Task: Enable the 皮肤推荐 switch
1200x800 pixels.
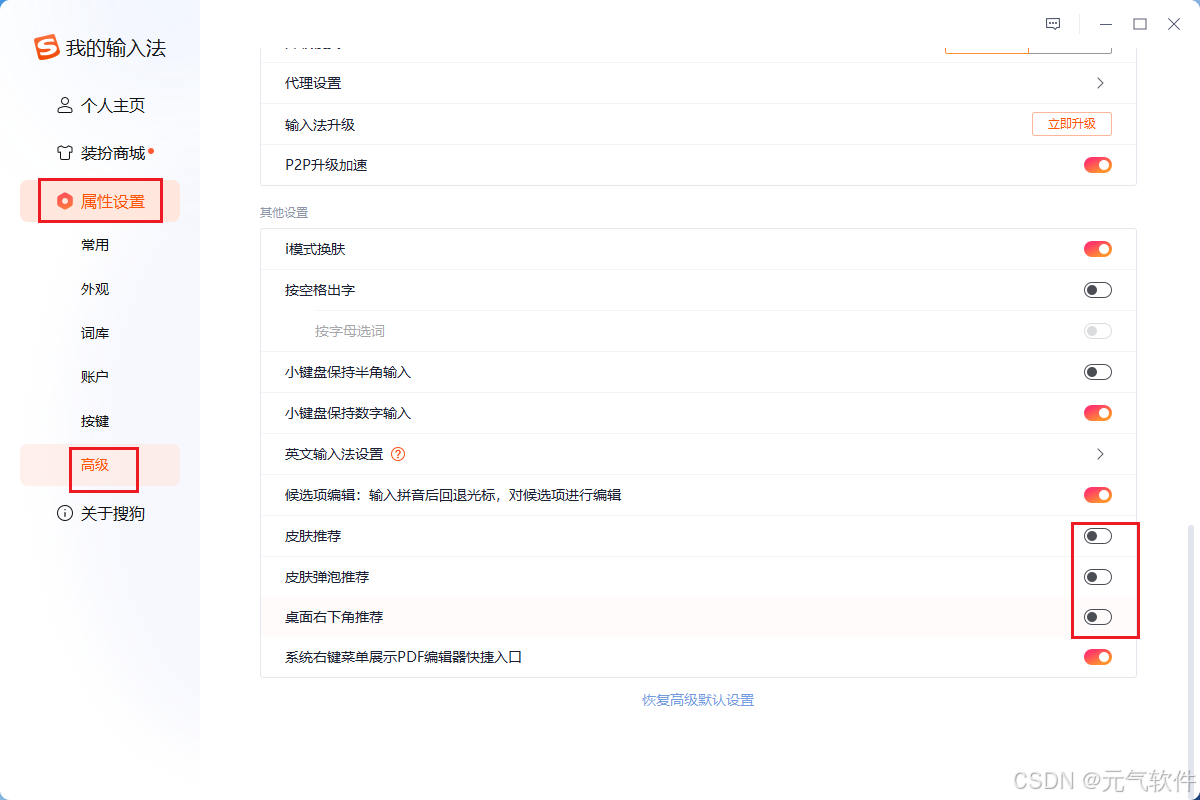Action: tap(1098, 536)
